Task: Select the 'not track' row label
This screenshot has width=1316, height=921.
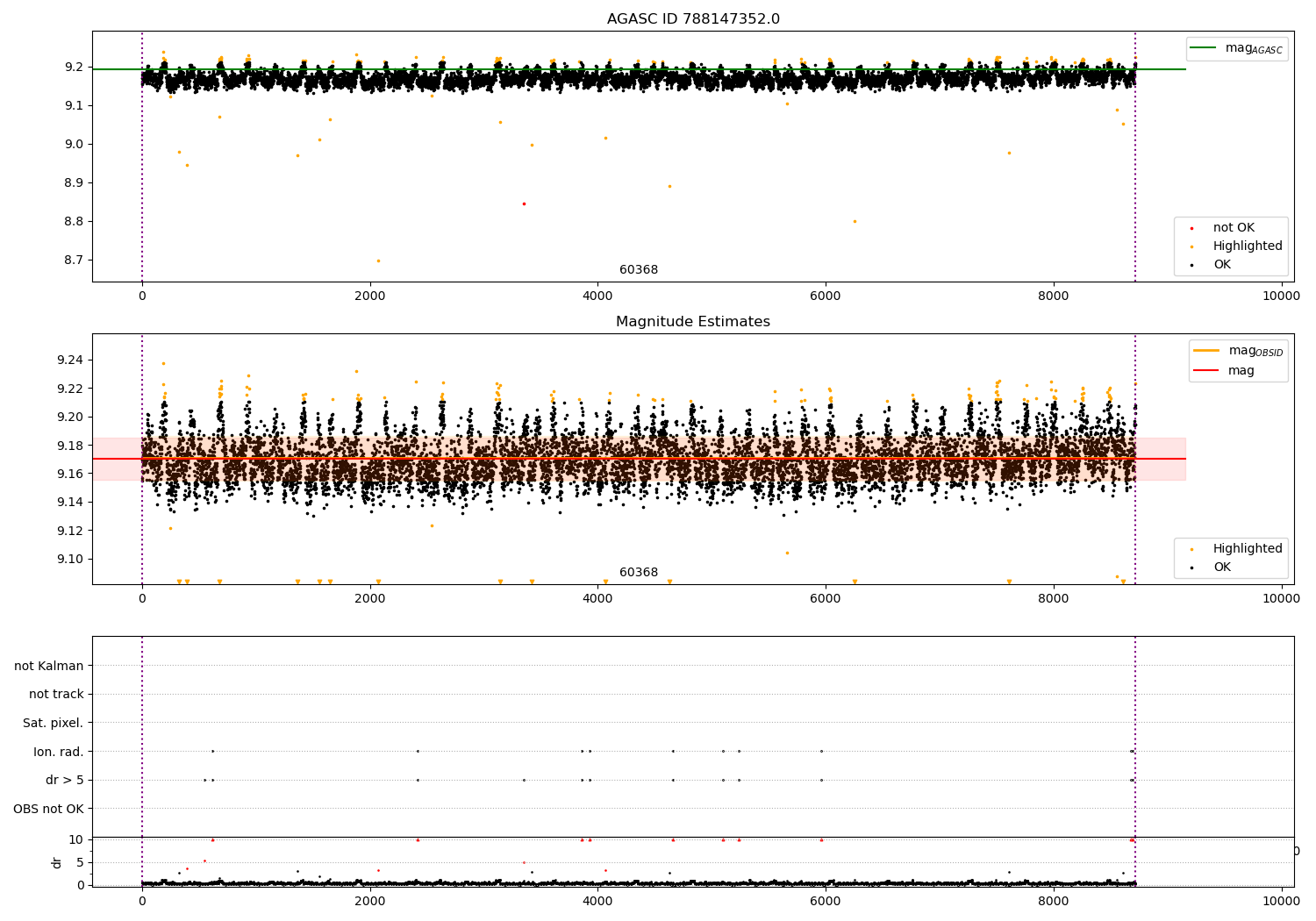Action: [x=56, y=695]
